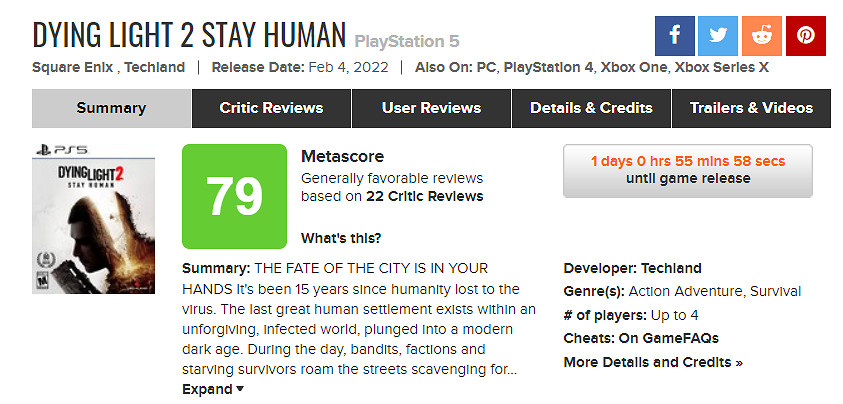Click the game release countdown button

(x=687, y=170)
